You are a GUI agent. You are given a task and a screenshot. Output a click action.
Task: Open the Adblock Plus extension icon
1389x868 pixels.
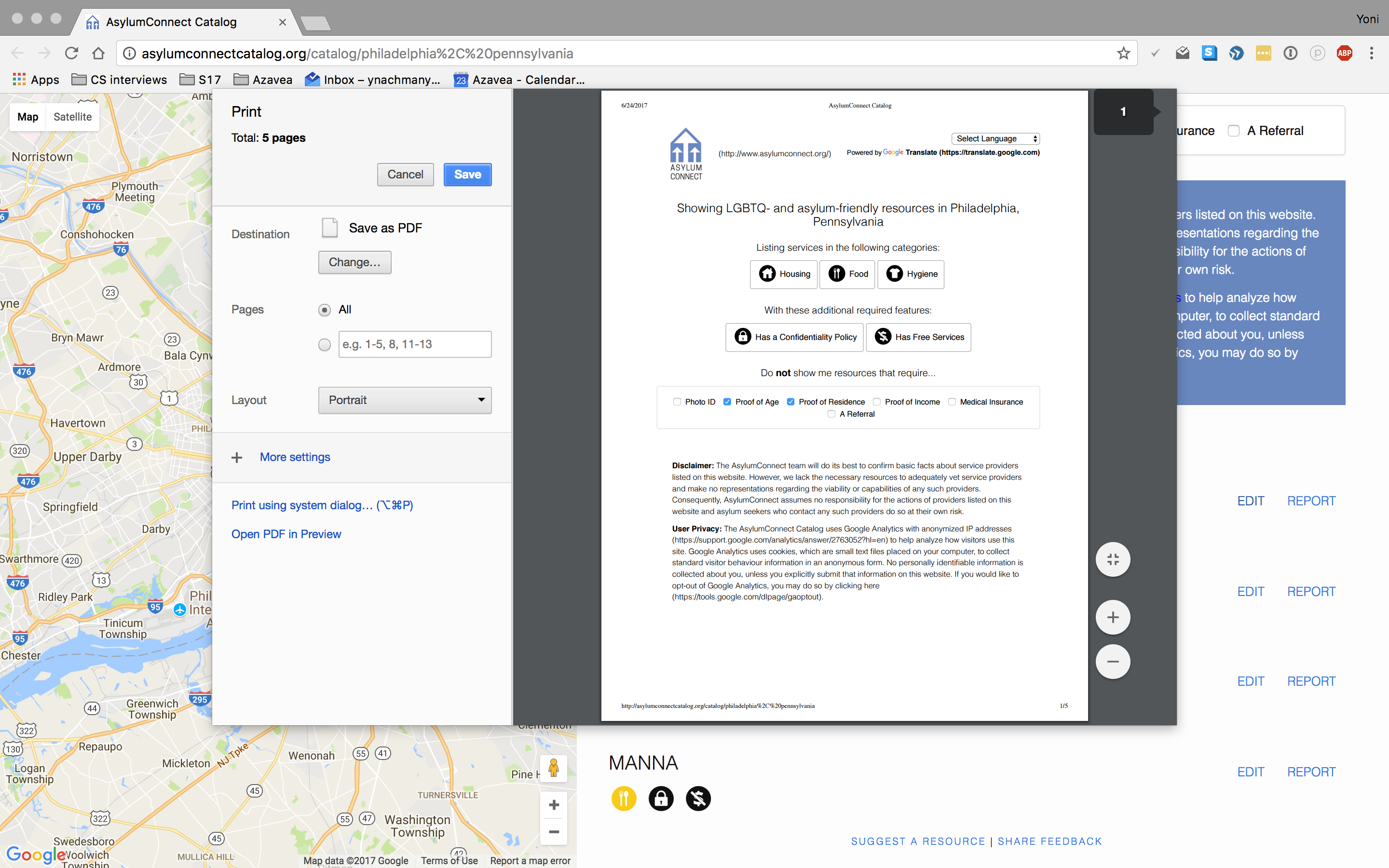click(x=1344, y=54)
